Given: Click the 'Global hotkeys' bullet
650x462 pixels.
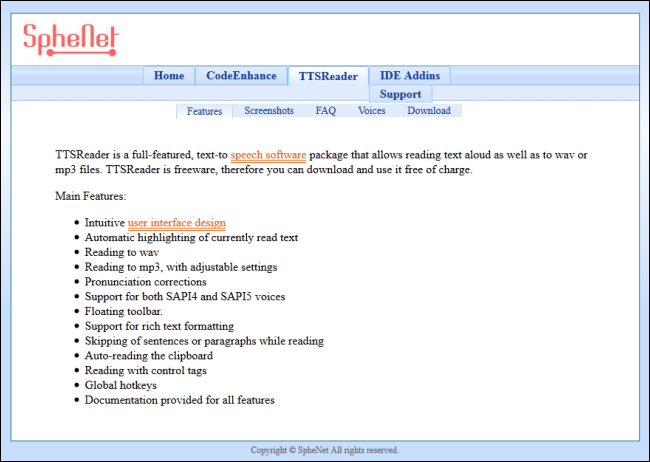Looking at the screenshot, I should (121, 385).
